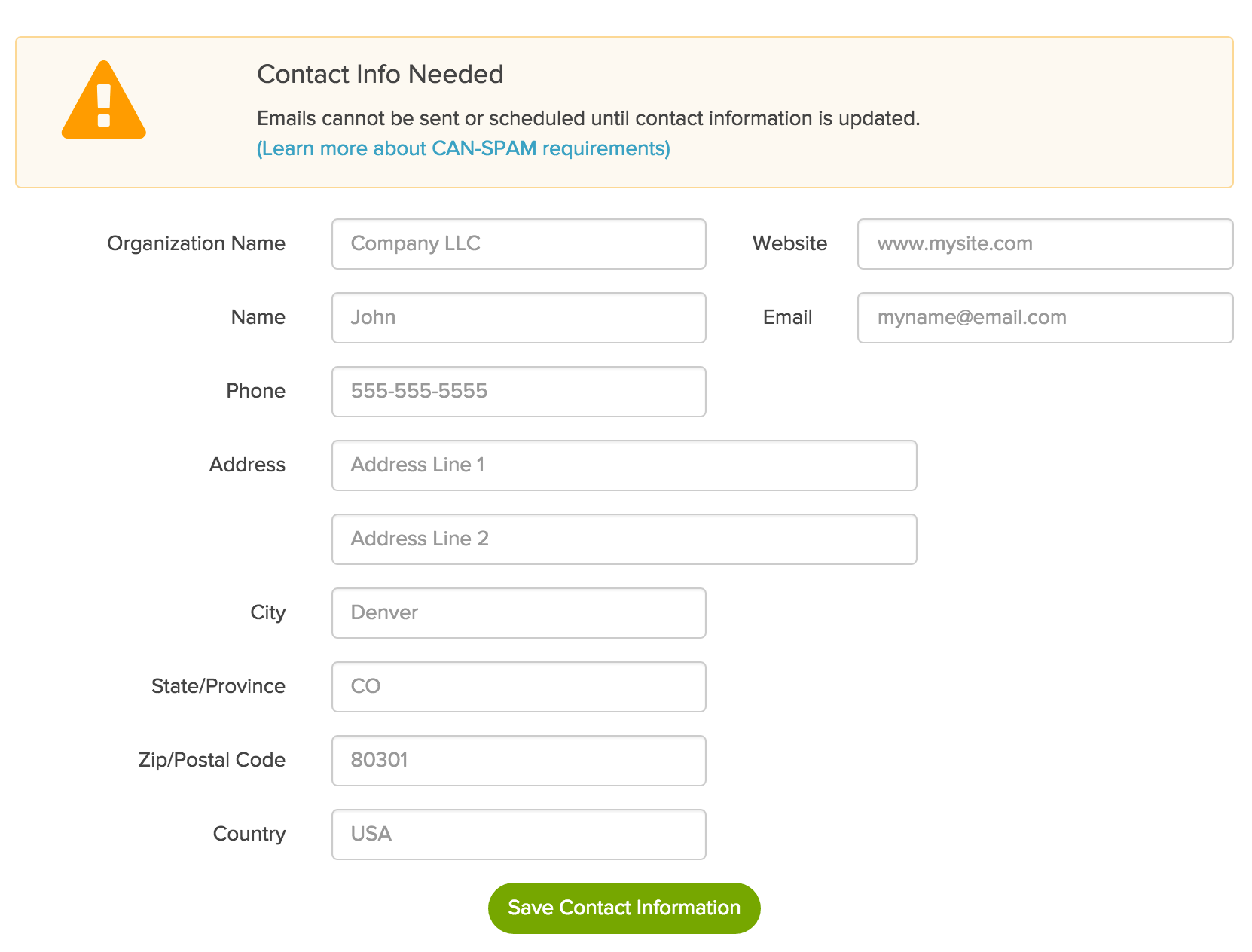1252x952 pixels.
Task: Select the Address Line 1 field
Action: pos(624,465)
